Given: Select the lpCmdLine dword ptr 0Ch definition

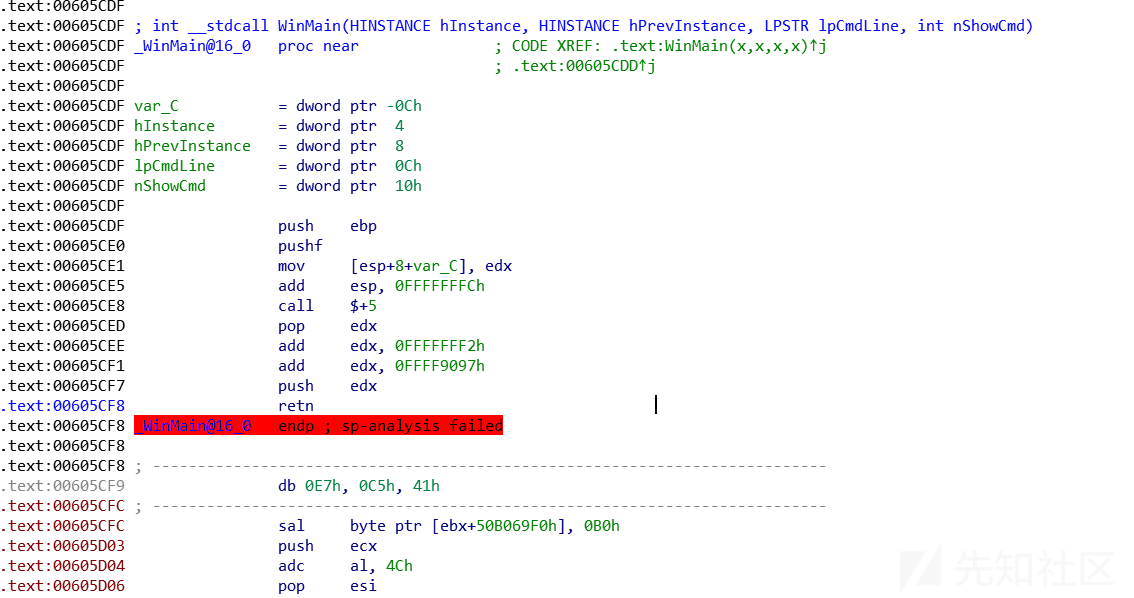Looking at the screenshot, I should [278, 166].
